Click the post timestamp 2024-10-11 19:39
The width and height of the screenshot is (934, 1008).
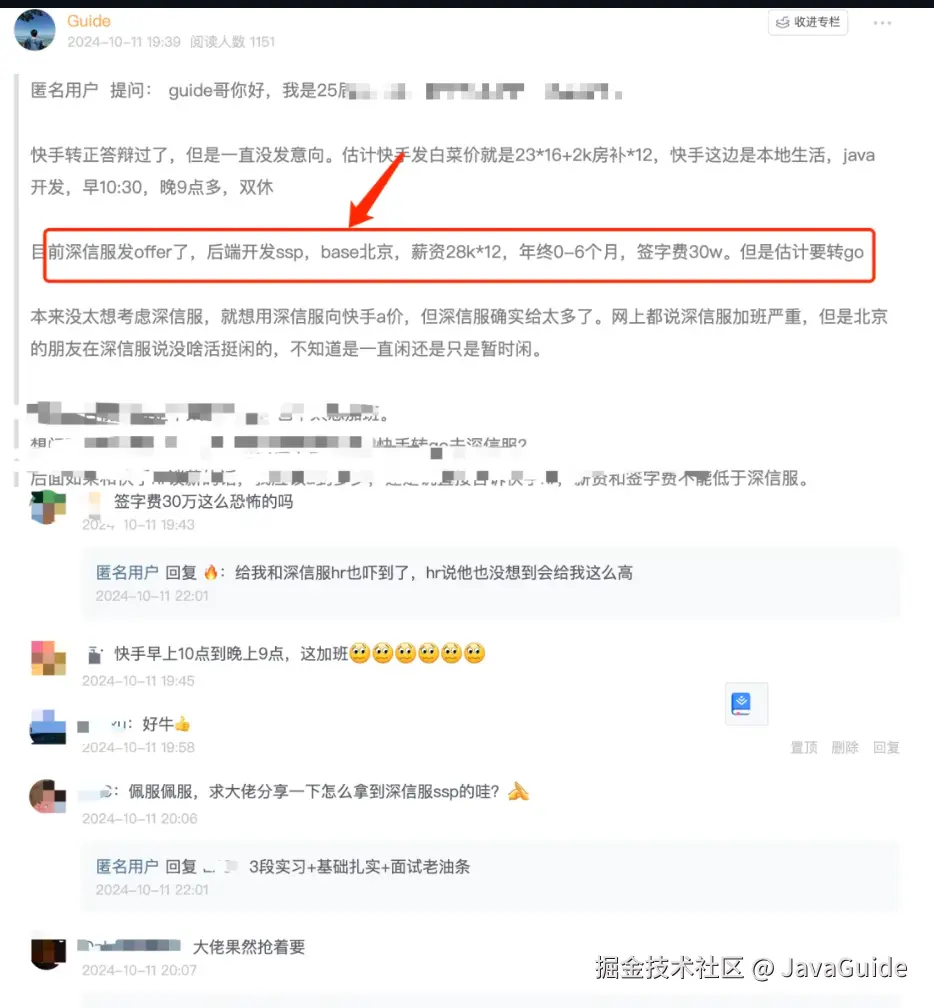(124, 42)
